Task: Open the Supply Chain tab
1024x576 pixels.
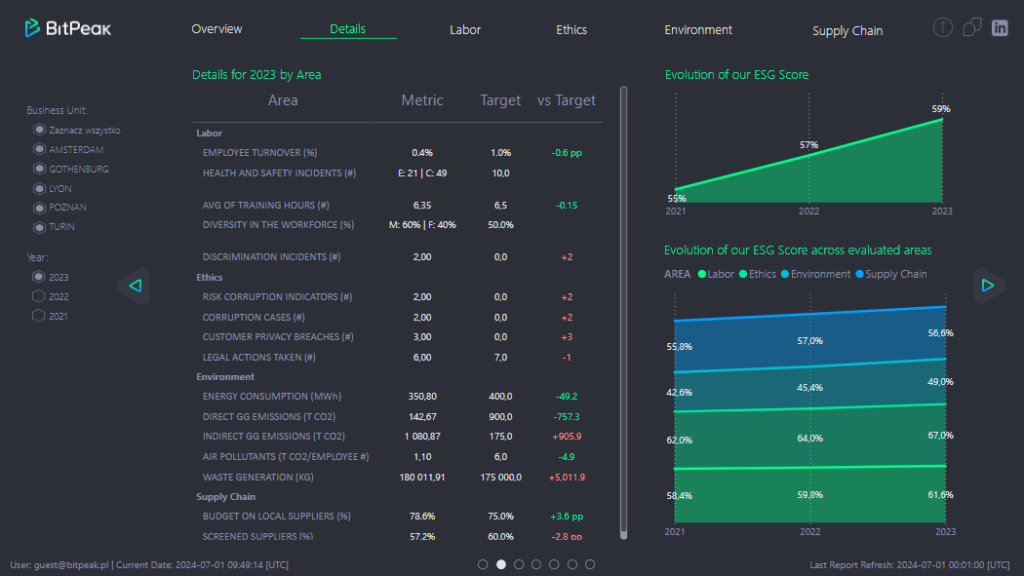Action: (x=847, y=32)
